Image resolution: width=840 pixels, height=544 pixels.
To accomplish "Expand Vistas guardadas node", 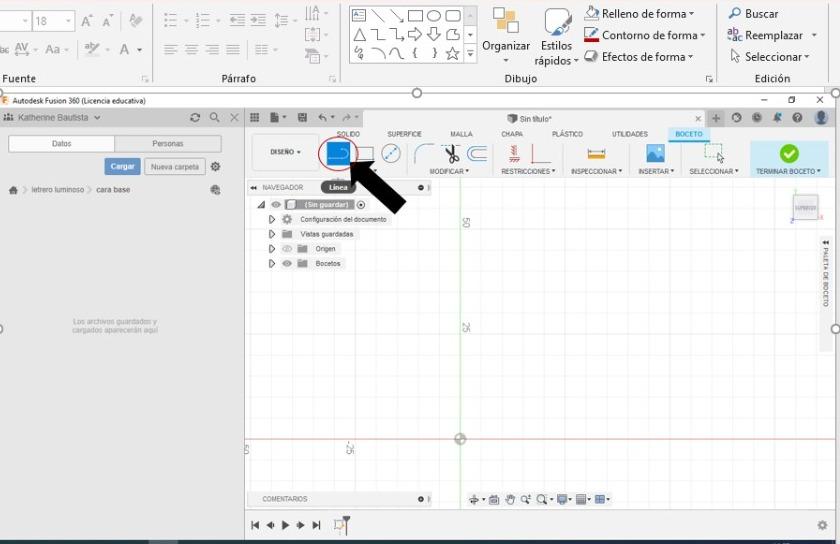I will point(272,234).
